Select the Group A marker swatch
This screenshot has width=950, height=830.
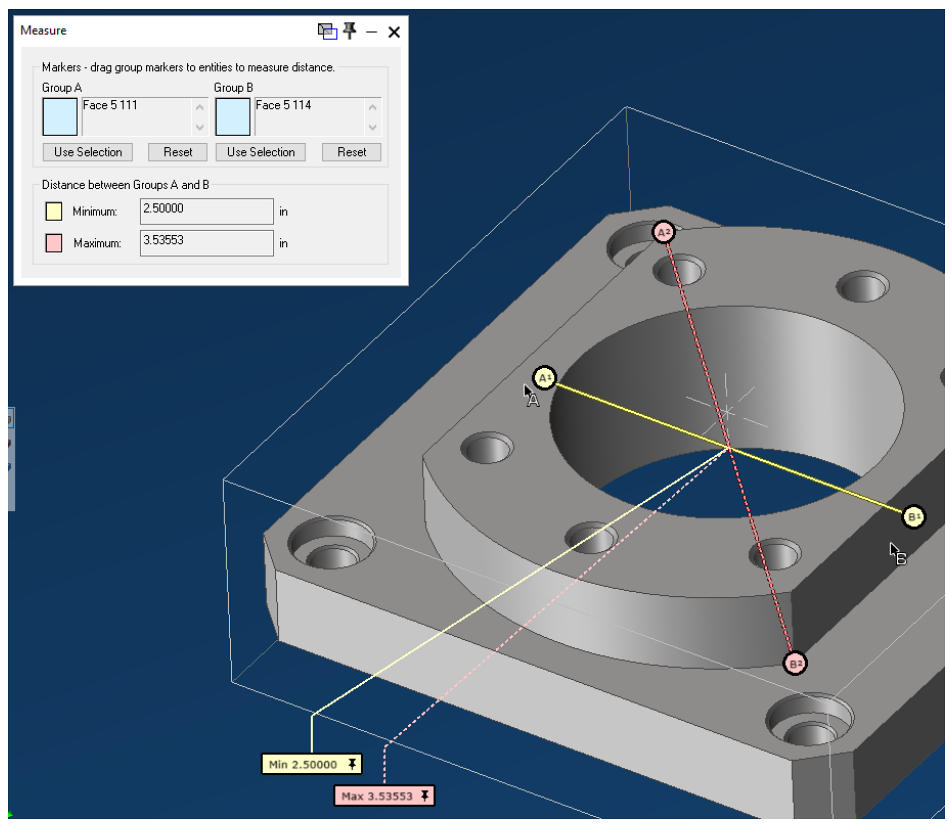pyautogui.click(x=60, y=117)
